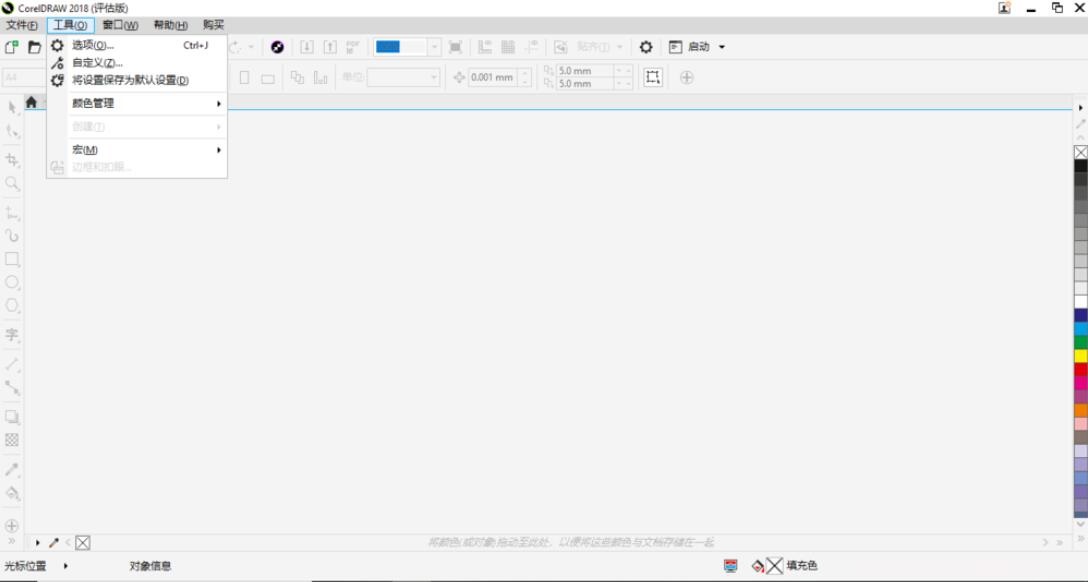Click the plus icon on property bar
The width and height of the screenshot is (1088, 582).
click(x=687, y=77)
